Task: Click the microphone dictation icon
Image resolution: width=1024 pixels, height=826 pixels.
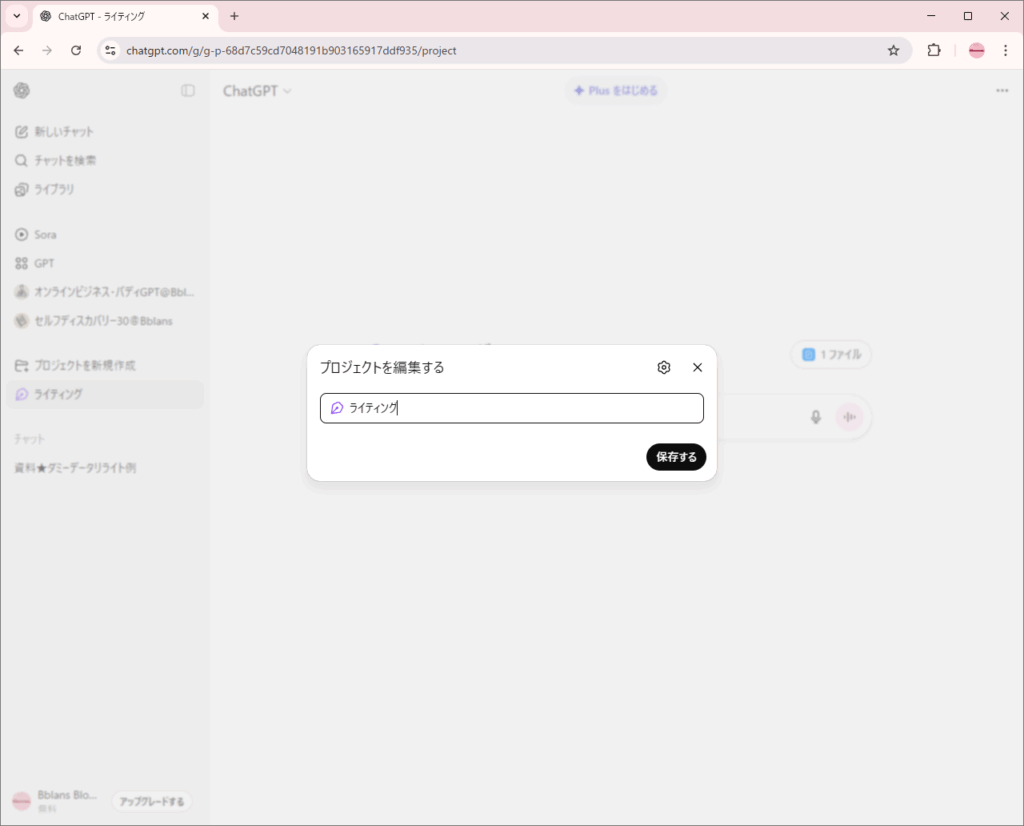Action: [816, 417]
